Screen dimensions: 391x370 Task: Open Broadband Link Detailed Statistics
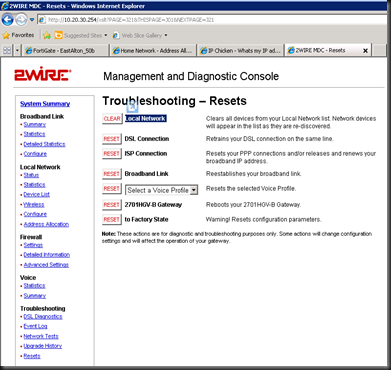click(x=44, y=144)
